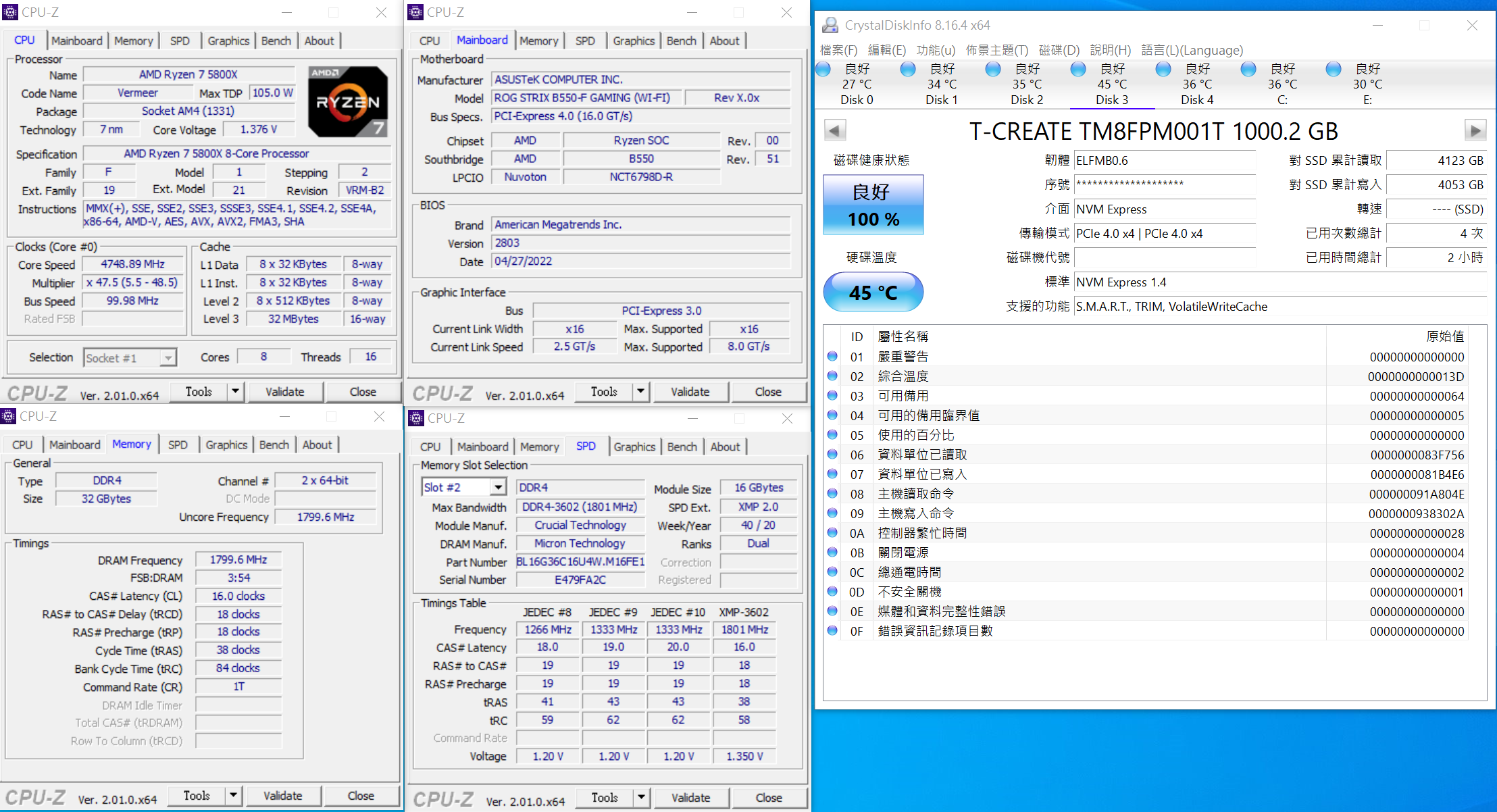Click the AMD Ryzen 7 logo image

[348, 101]
